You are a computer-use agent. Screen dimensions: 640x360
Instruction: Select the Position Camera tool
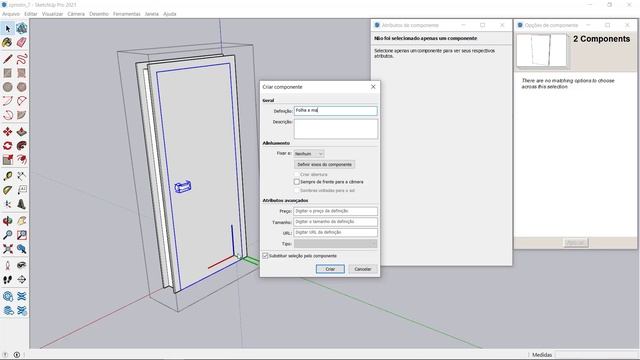(8, 265)
